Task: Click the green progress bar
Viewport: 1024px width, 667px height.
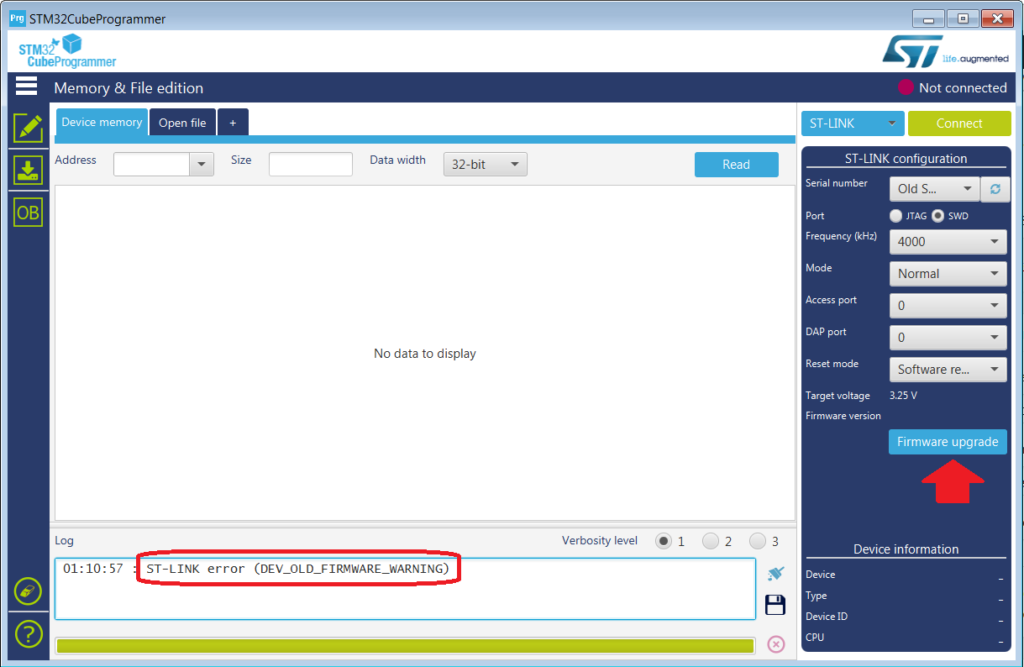Action: pyautogui.click(x=405, y=646)
